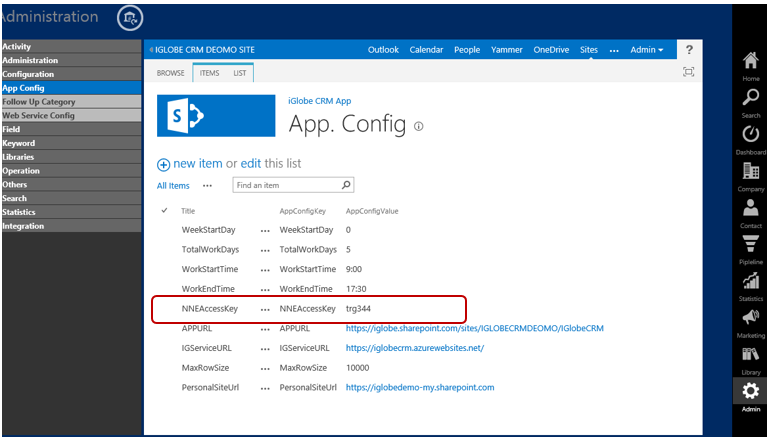Select Web Service Config menu item
The image size is (771, 442).
(x=71, y=115)
